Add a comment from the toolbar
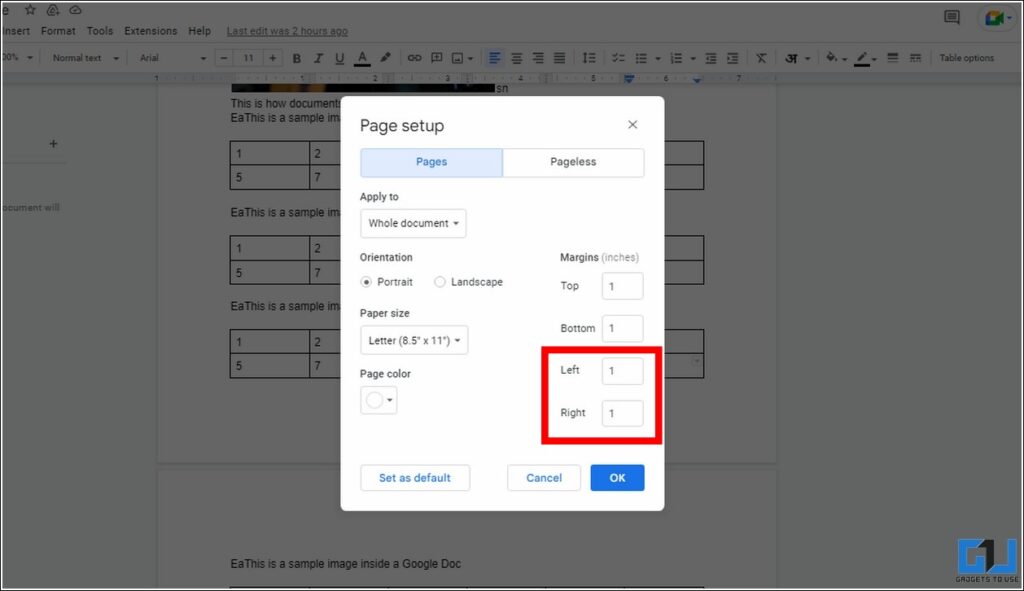Screen dimensions: 1024x591 (x=436, y=58)
